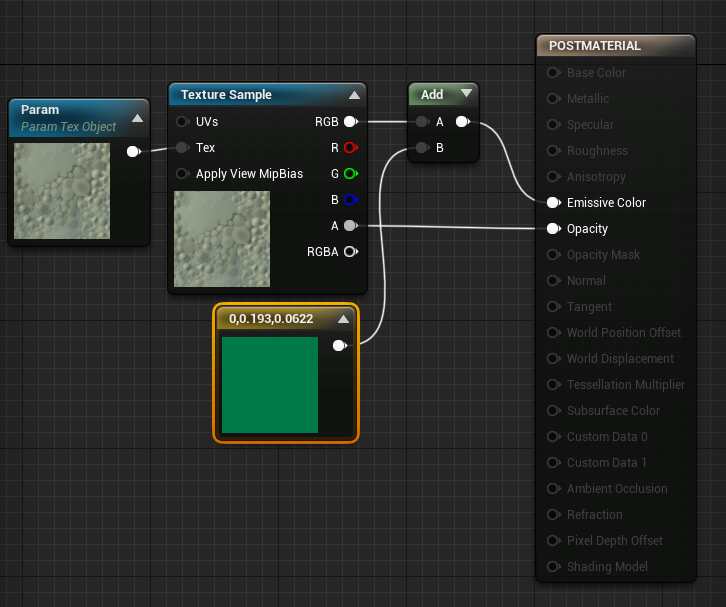Click the Add node output pin
The width and height of the screenshot is (726, 607).
click(462, 122)
